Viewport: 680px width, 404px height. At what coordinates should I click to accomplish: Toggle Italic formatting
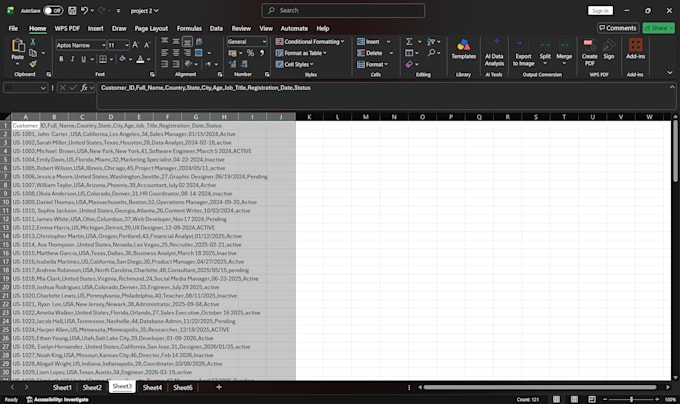(x=72, y=59)
